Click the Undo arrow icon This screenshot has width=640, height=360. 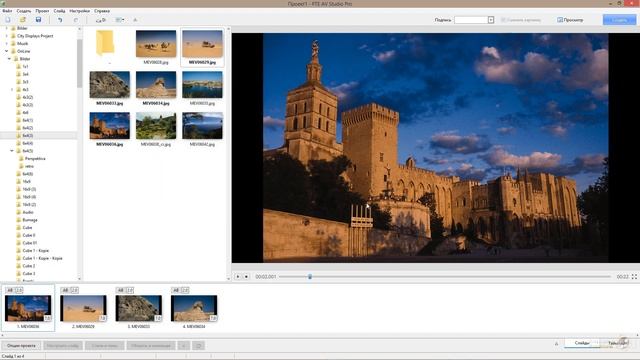pos(60,20)
